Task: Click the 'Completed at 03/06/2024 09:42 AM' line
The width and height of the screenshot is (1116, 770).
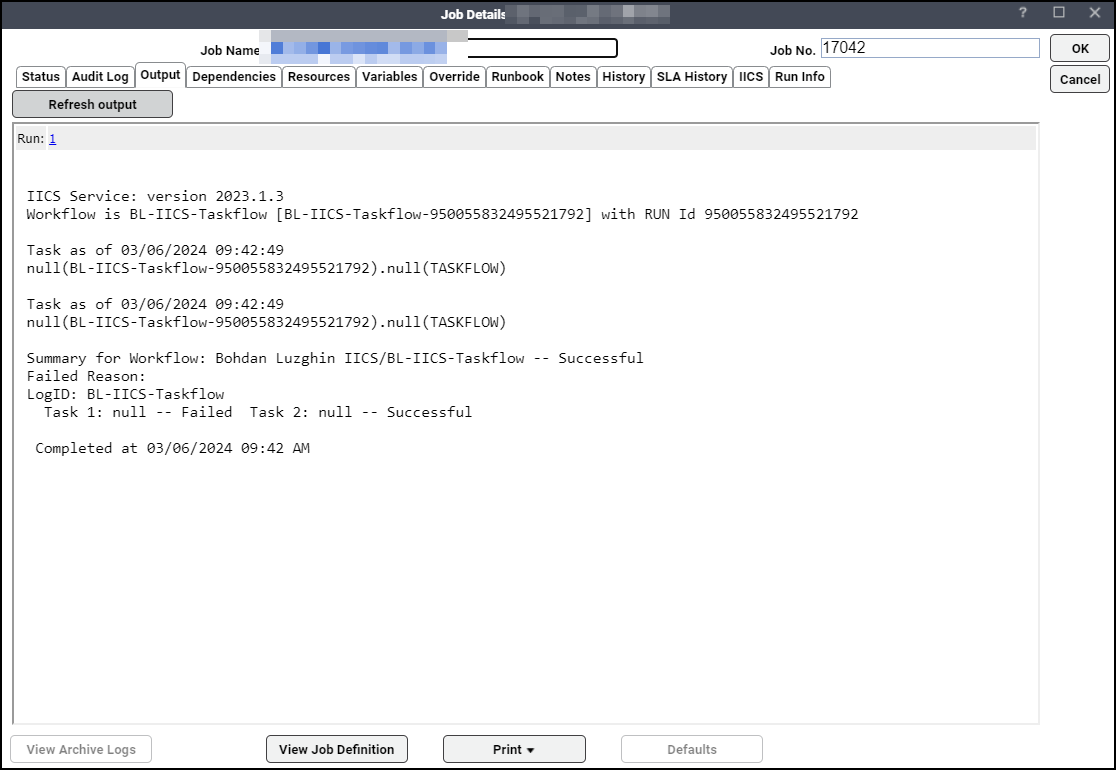Action: point(172,448)
